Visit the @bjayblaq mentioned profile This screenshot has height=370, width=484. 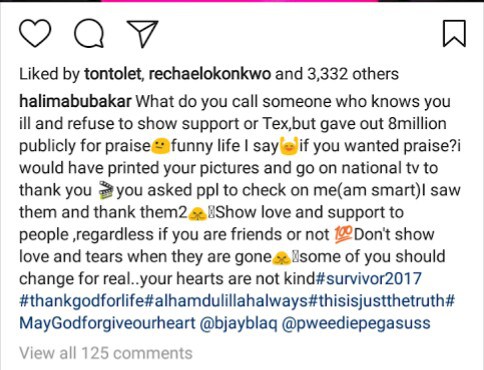pos(238,323)
